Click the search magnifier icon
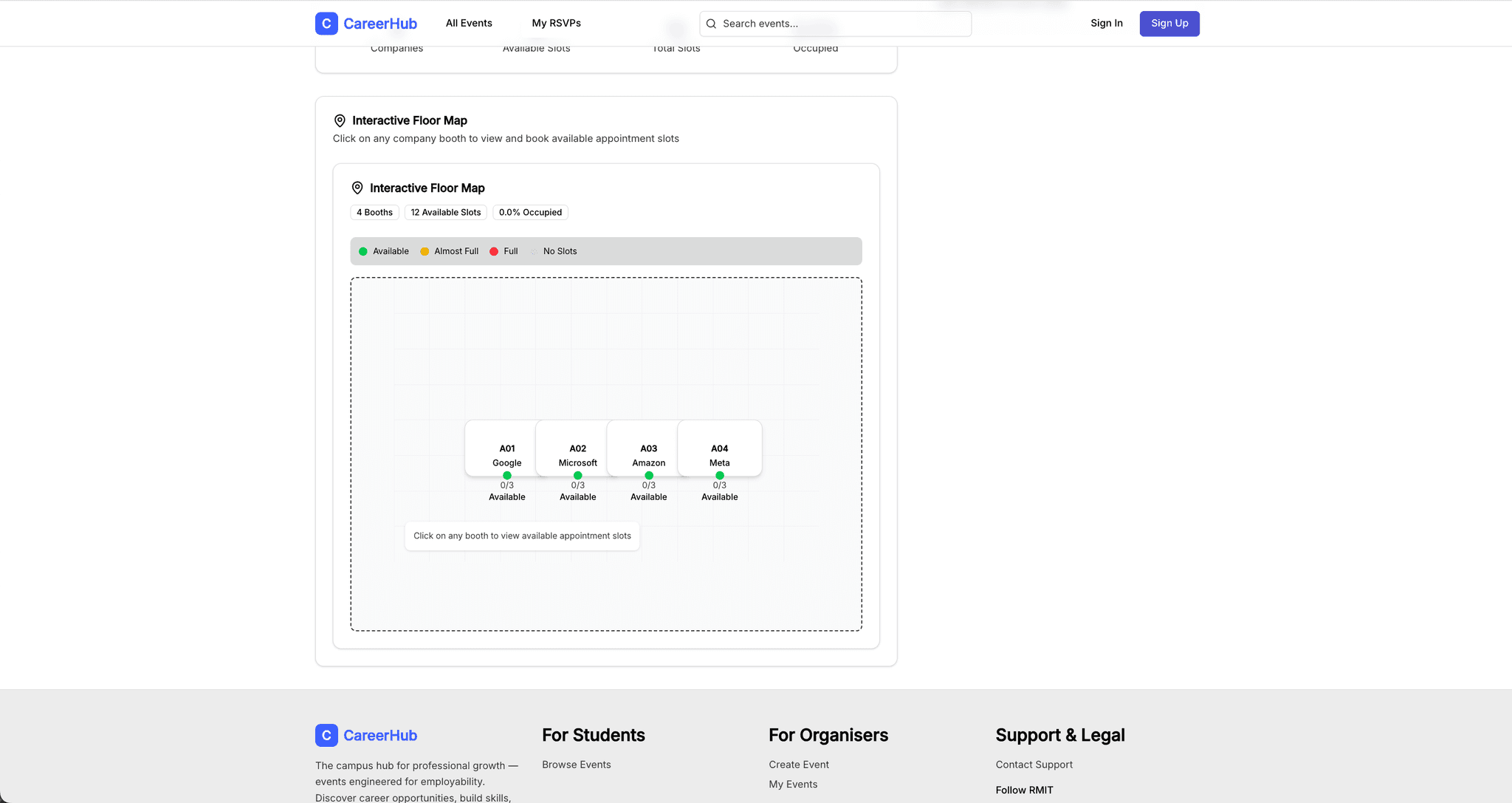Viewport: 1512px width, 803px height. [711, 24]
